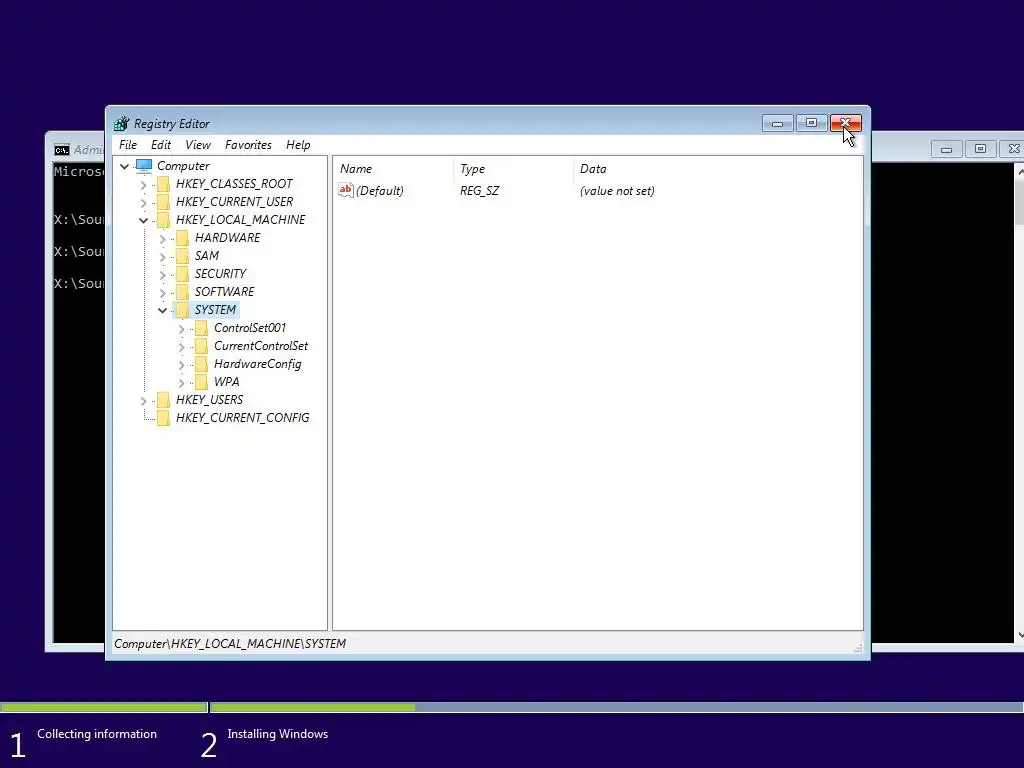The height and width of the screenshot is (768, 1024).
Task: Click the Installing Windows step label
Action: click(x=278, y=734)
